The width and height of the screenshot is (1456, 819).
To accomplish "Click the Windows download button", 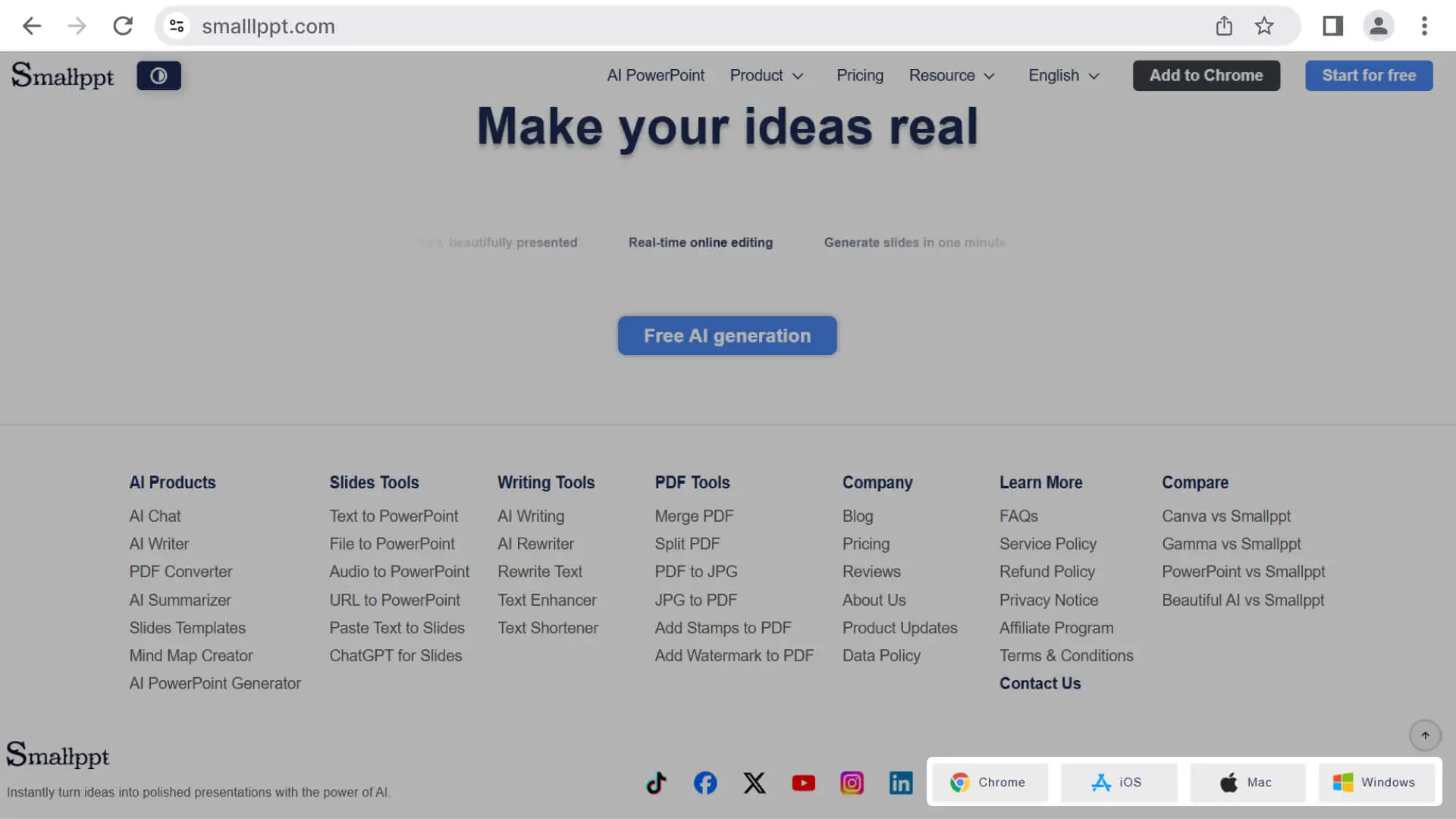I will pos(1376,782).
